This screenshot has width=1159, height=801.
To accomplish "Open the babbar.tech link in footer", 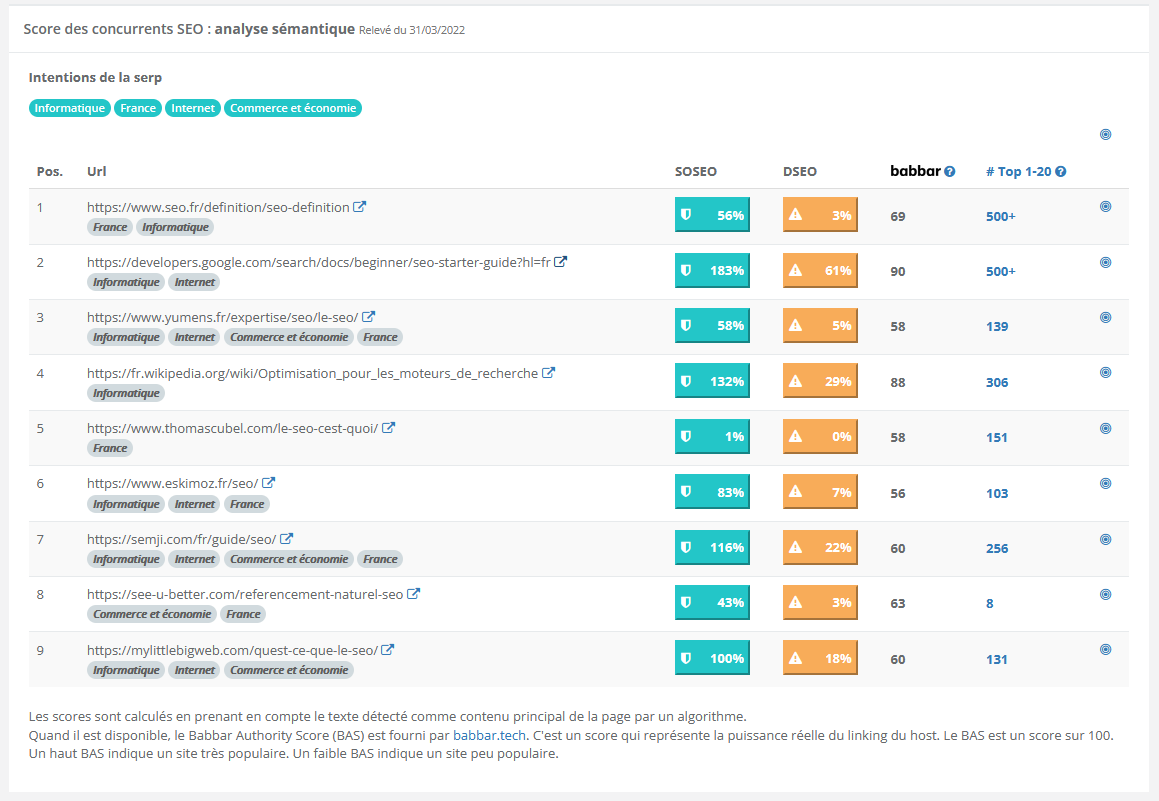I will point(489,735).
